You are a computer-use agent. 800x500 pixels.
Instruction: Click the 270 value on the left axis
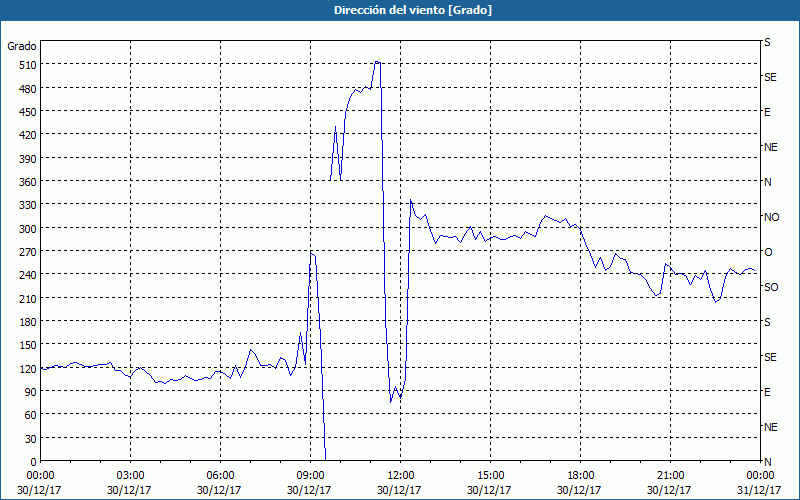(x=27, y=252)
